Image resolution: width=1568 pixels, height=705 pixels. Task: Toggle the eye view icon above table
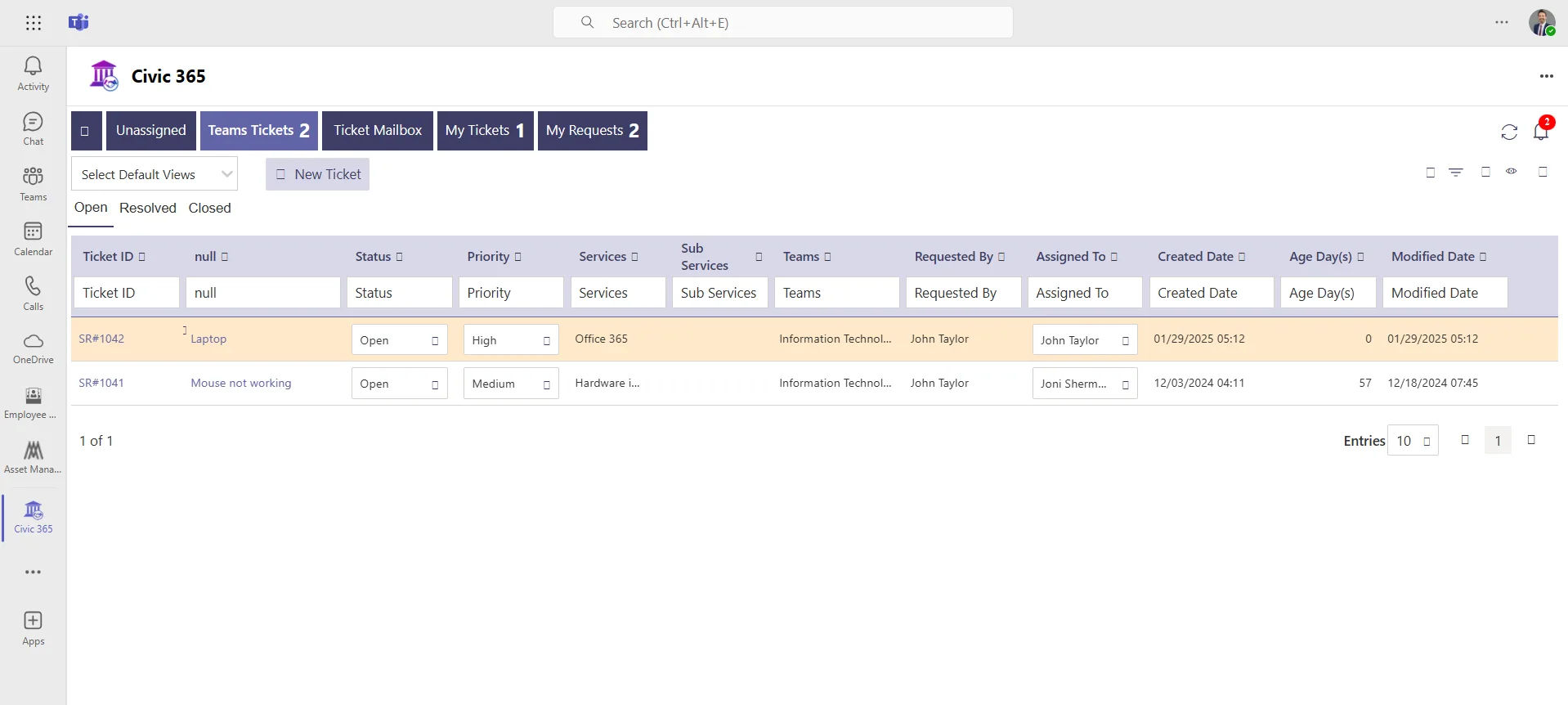point(1512,172)
